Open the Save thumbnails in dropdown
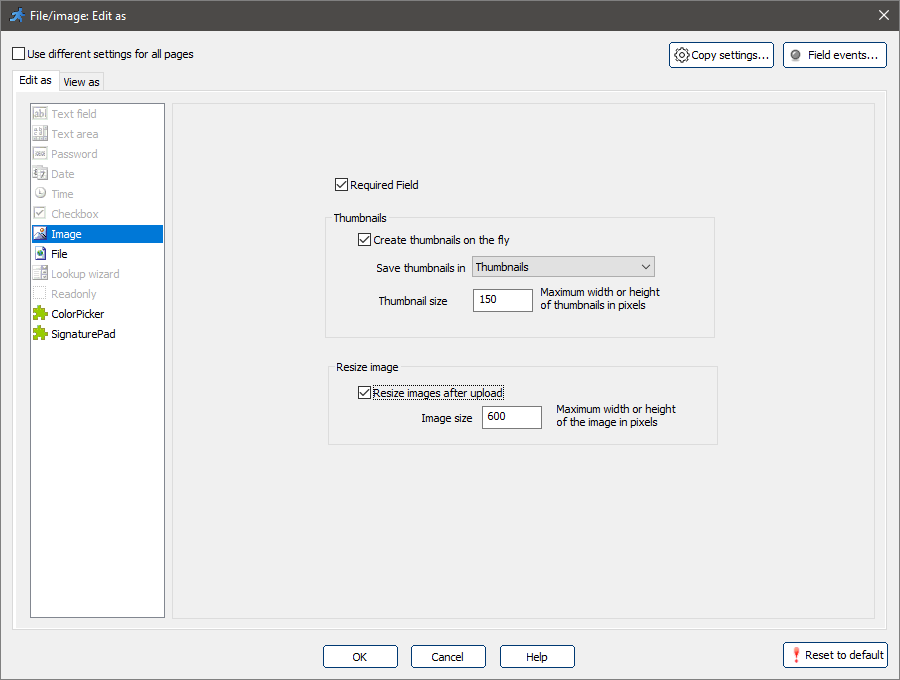 point(563,267)
